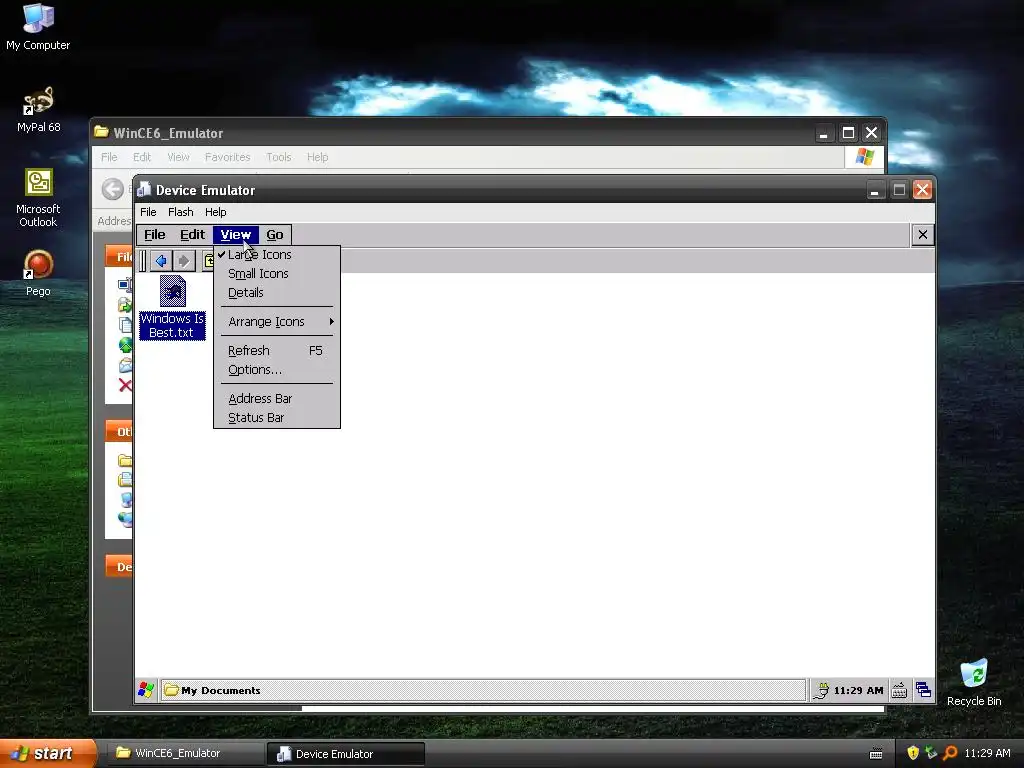Click the Back button in WinCE6_Emulator window
Screen dimensions: 1024x768
pyautogui.click(x=112, y=189)
